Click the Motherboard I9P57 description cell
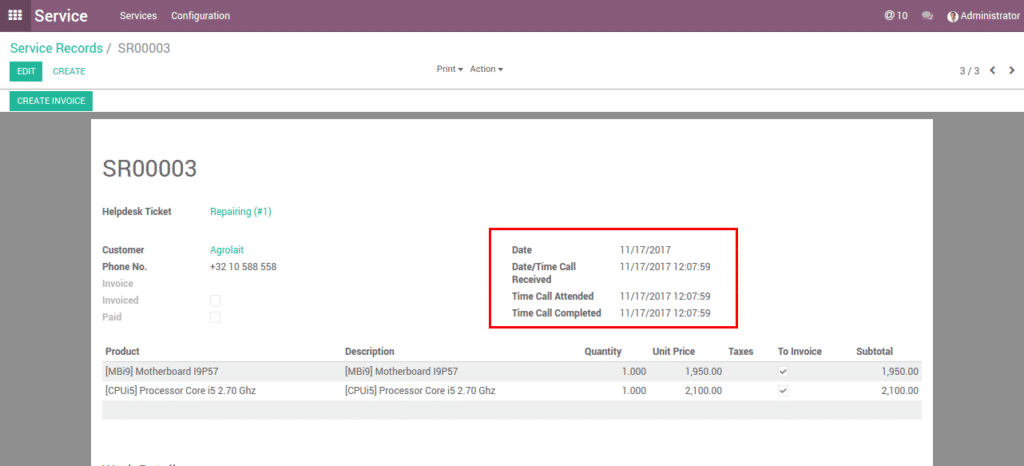1024x466 pixels. coord(401,371)
